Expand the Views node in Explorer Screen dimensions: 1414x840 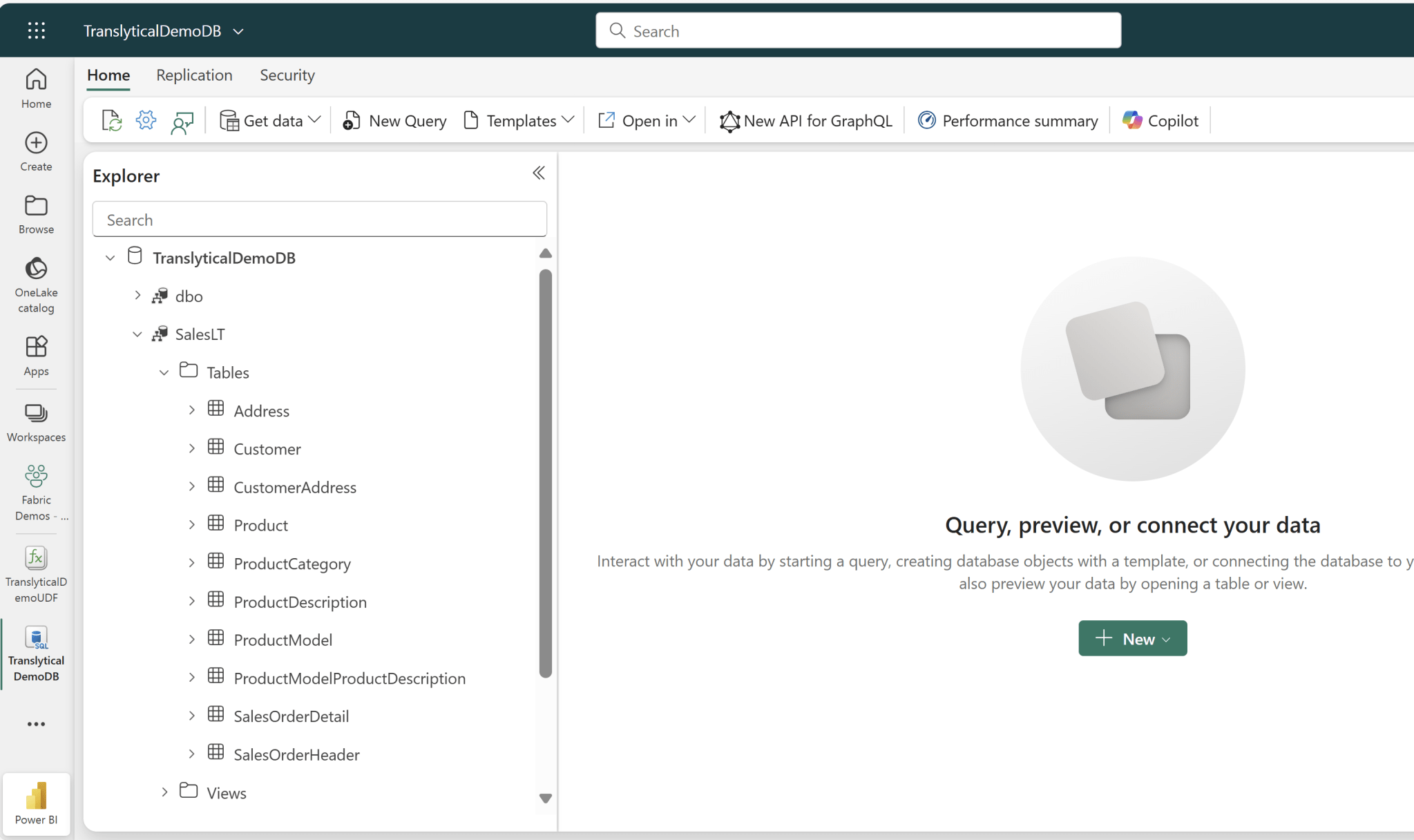tap(164, 792)
